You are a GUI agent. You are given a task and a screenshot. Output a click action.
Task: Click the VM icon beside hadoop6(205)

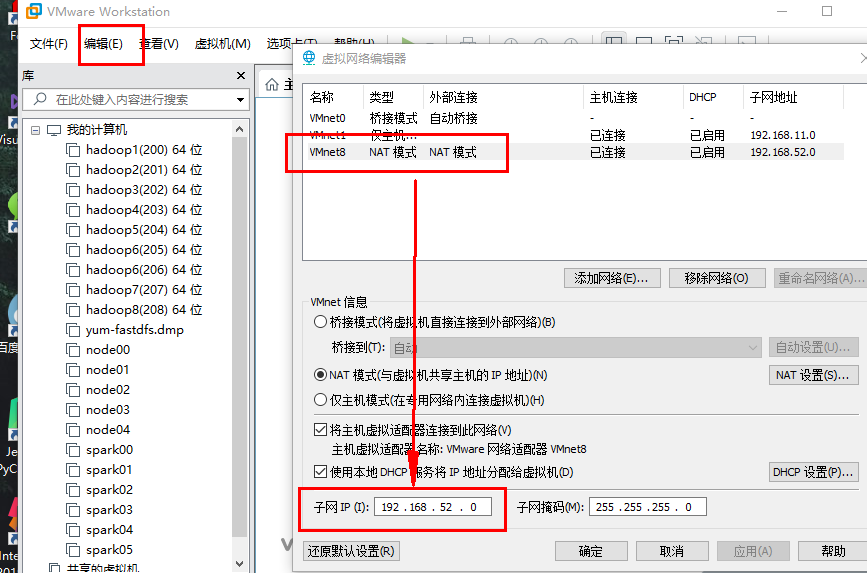click(x=73, y=250)
